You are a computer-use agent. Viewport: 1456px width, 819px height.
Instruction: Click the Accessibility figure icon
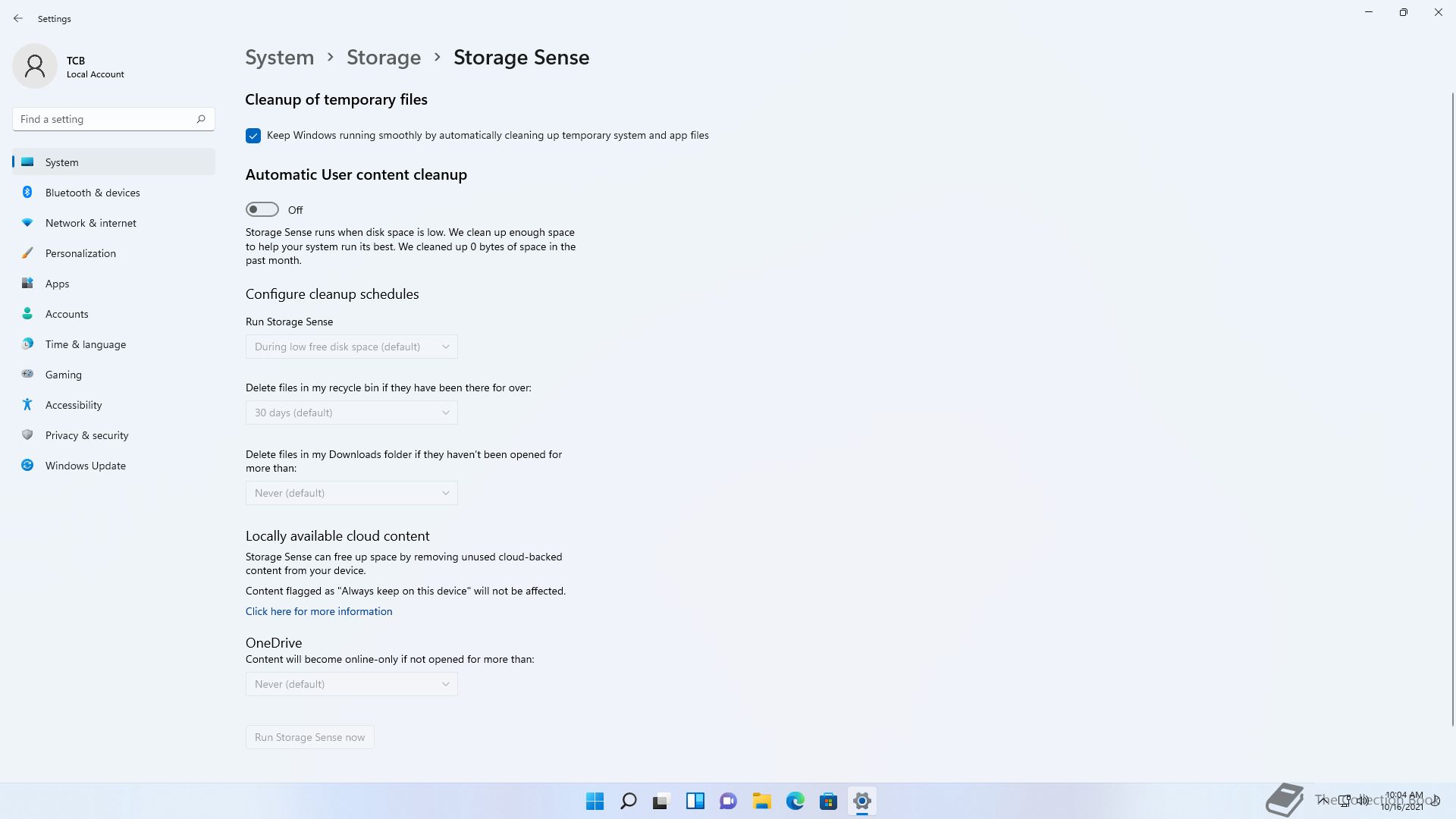point(27,405)
